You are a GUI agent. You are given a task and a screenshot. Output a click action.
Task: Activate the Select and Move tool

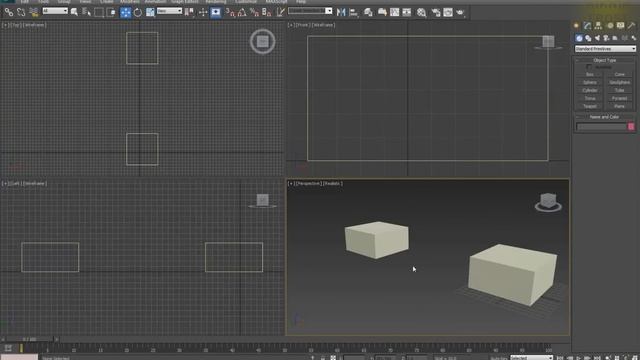coord(126,13)
